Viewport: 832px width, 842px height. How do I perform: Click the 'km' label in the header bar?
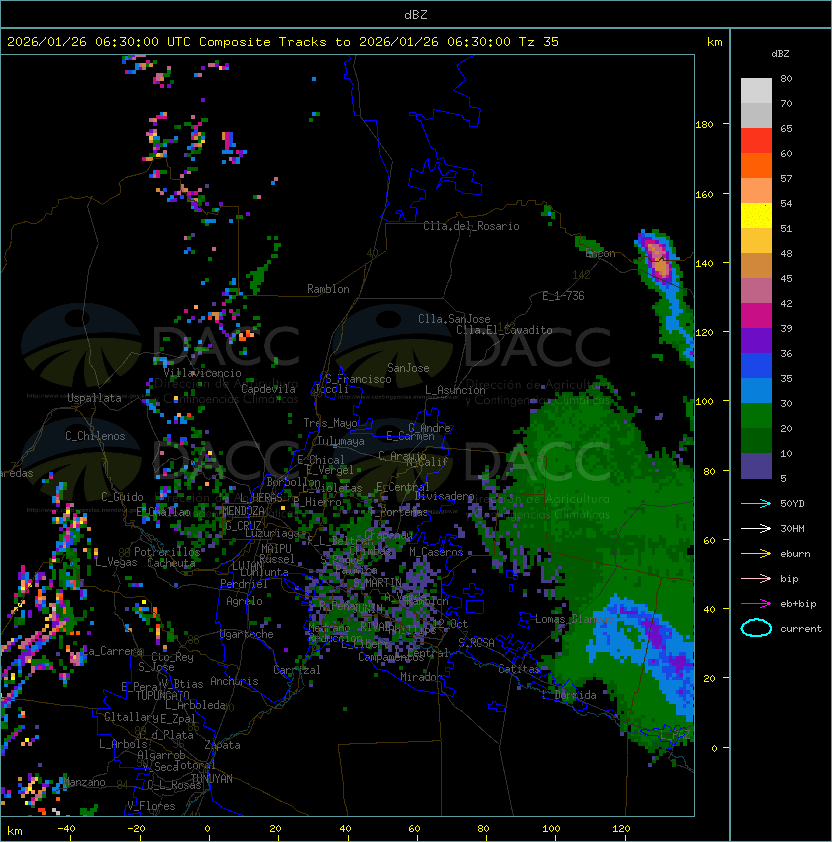click(x=714, y=42)
